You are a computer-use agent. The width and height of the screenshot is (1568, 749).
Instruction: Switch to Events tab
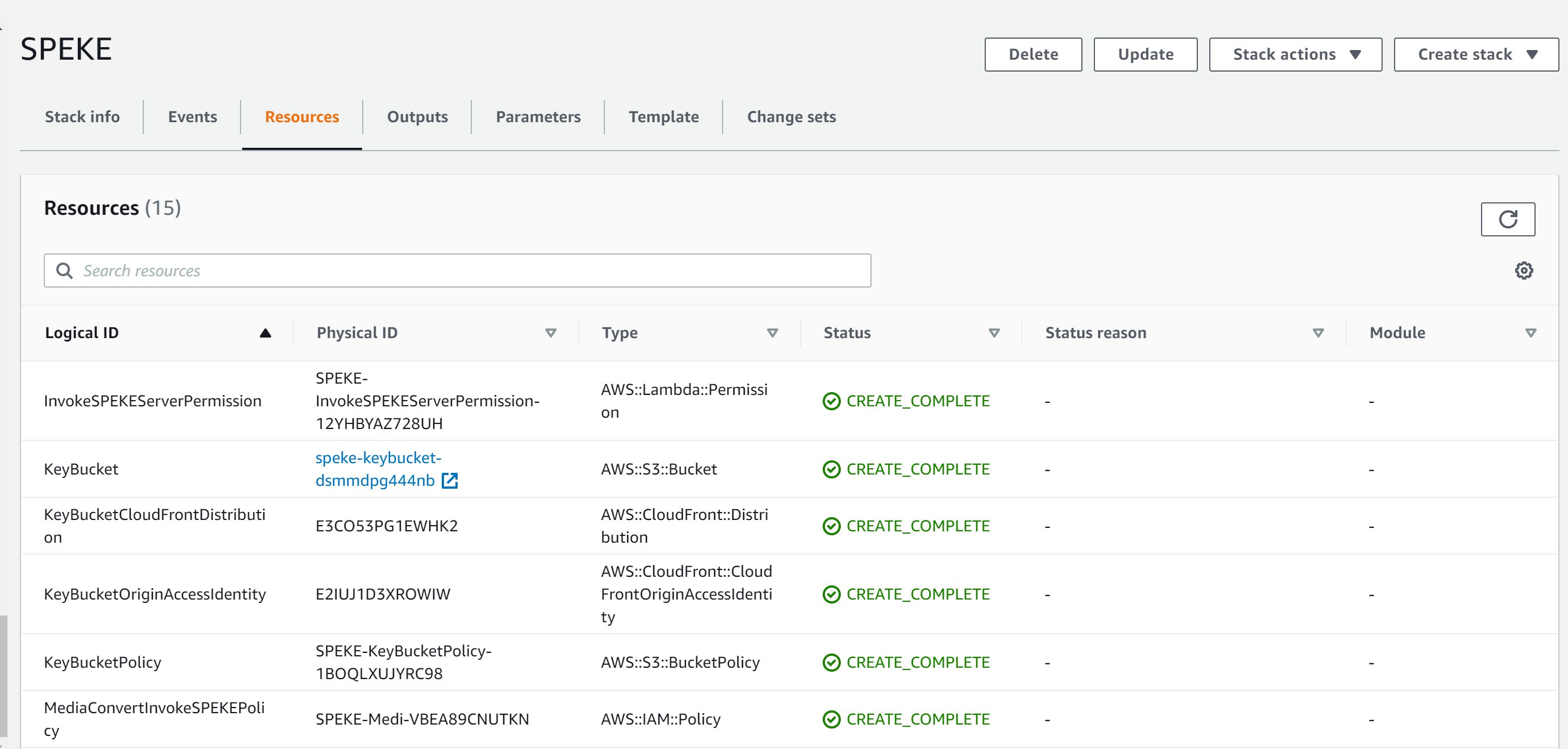click(x=192, y=117)
